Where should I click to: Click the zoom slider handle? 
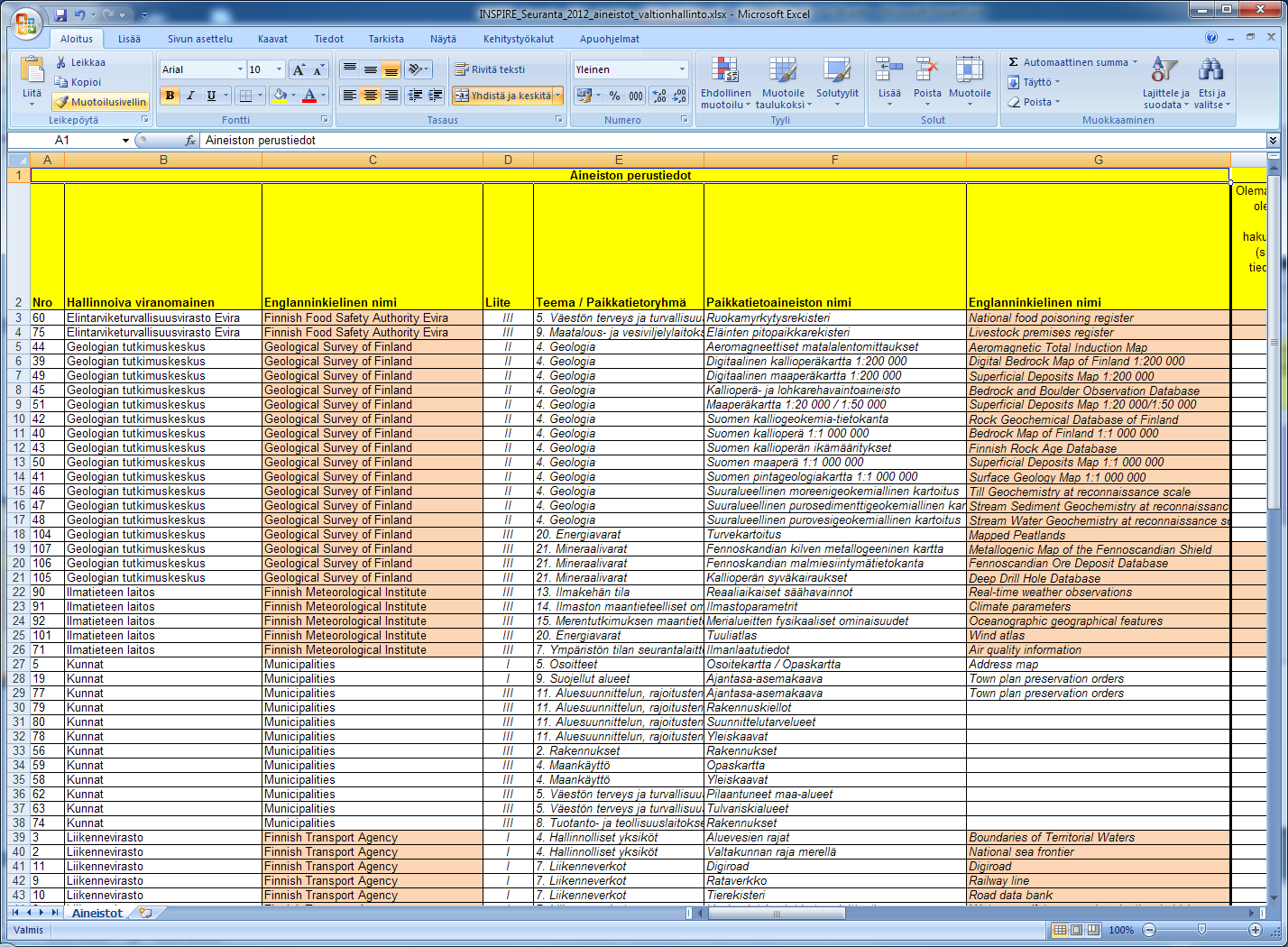pyautogui.click(x=1201, y=930)
